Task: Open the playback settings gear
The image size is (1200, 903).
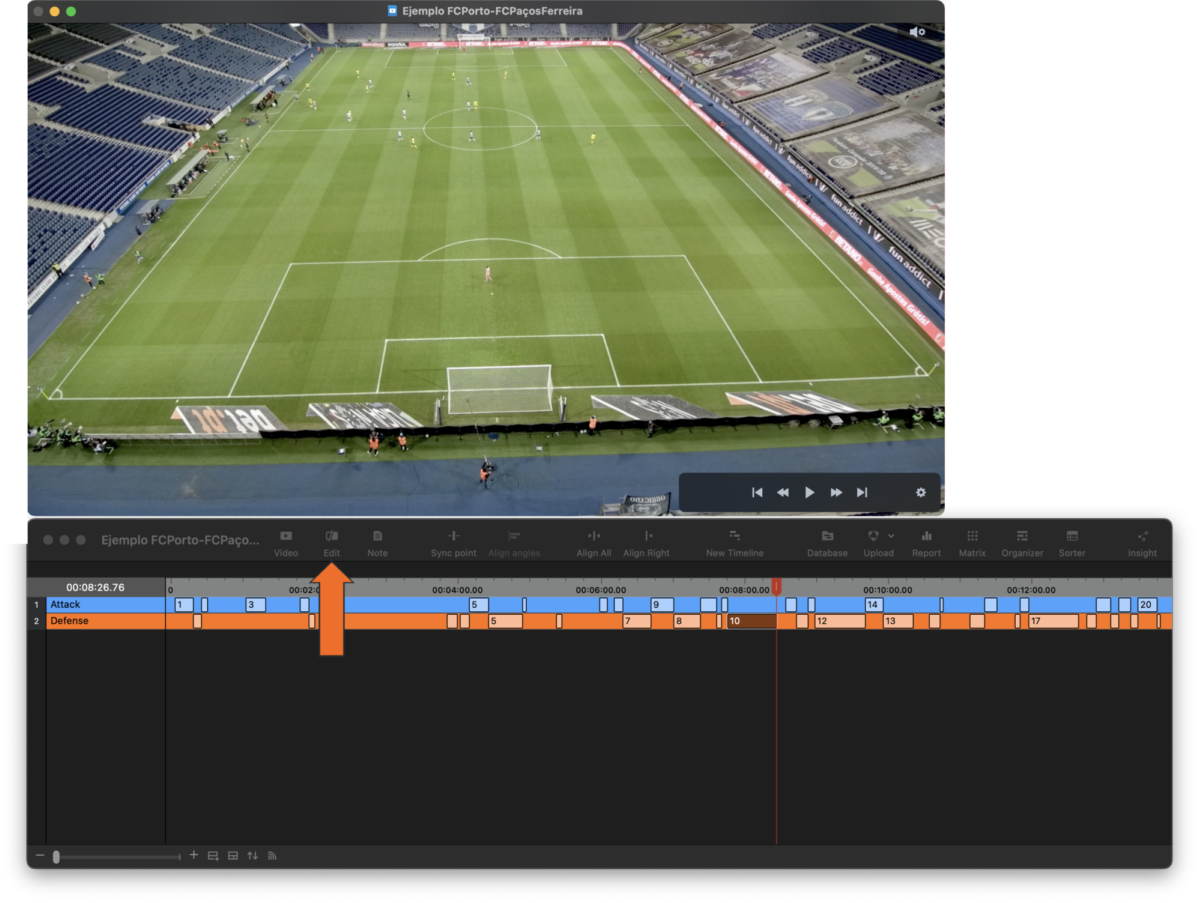Action: click(920, 491)
